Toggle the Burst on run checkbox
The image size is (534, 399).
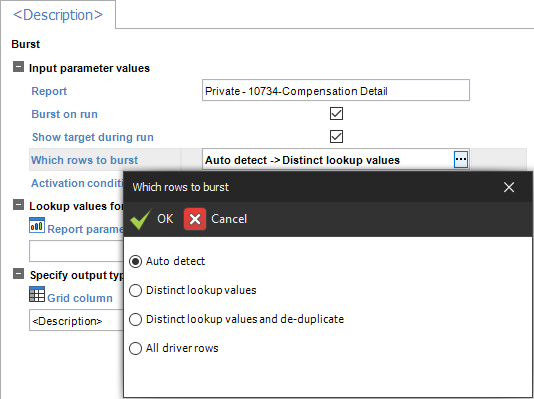tap(336, 114)
